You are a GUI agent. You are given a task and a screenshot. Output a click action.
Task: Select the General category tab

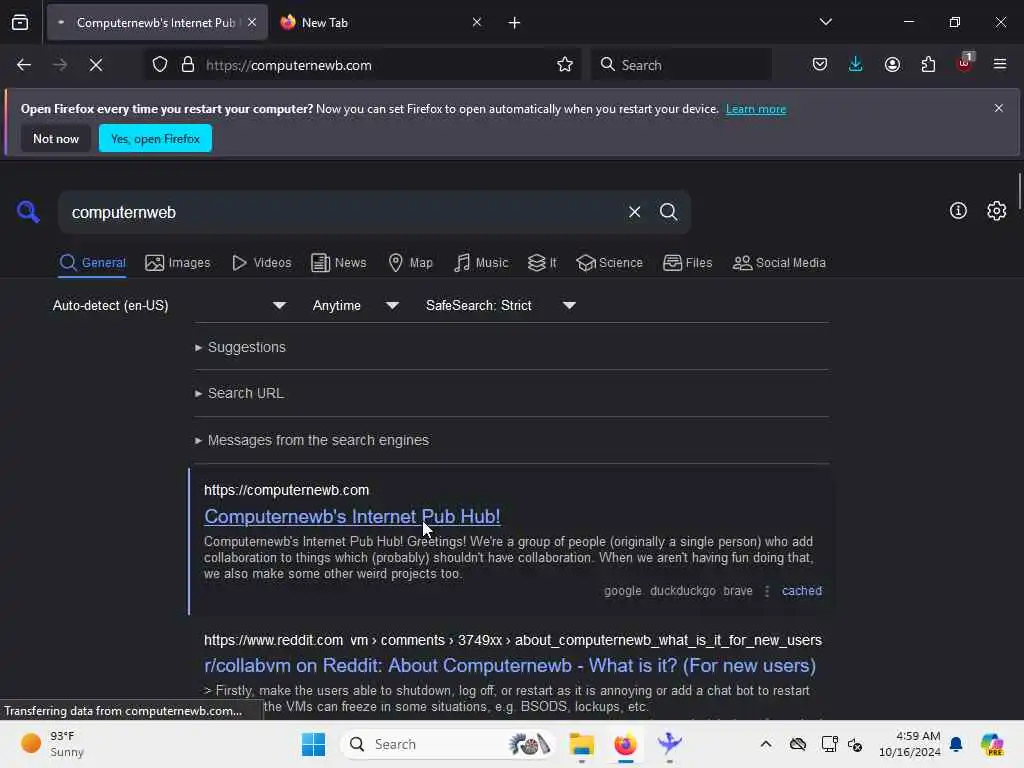coord(92,263)
